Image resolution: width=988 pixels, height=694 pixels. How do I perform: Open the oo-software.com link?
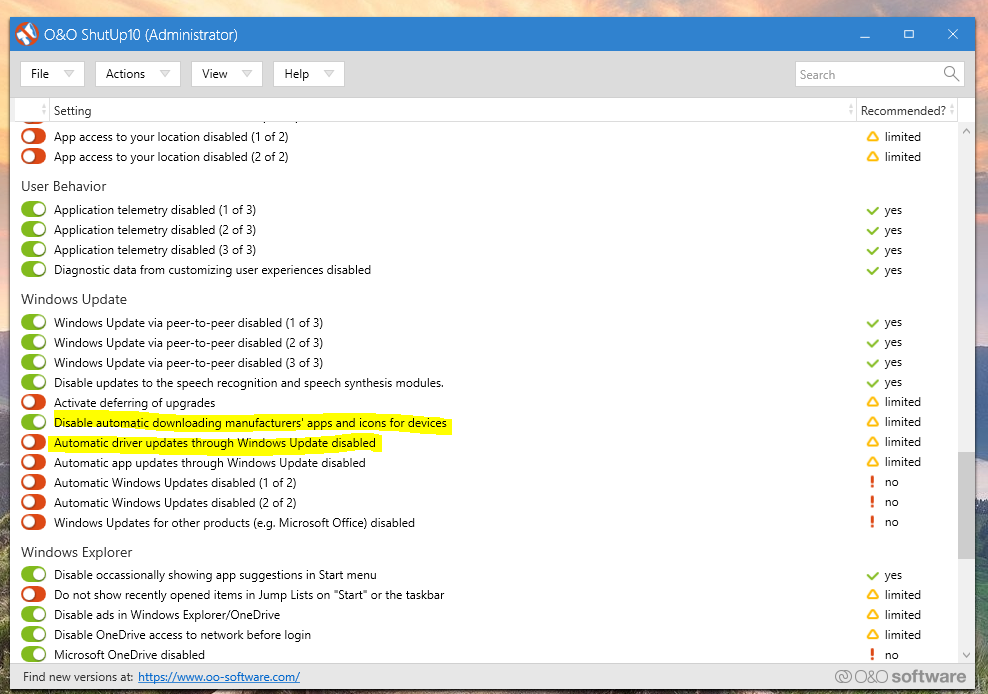219,677
